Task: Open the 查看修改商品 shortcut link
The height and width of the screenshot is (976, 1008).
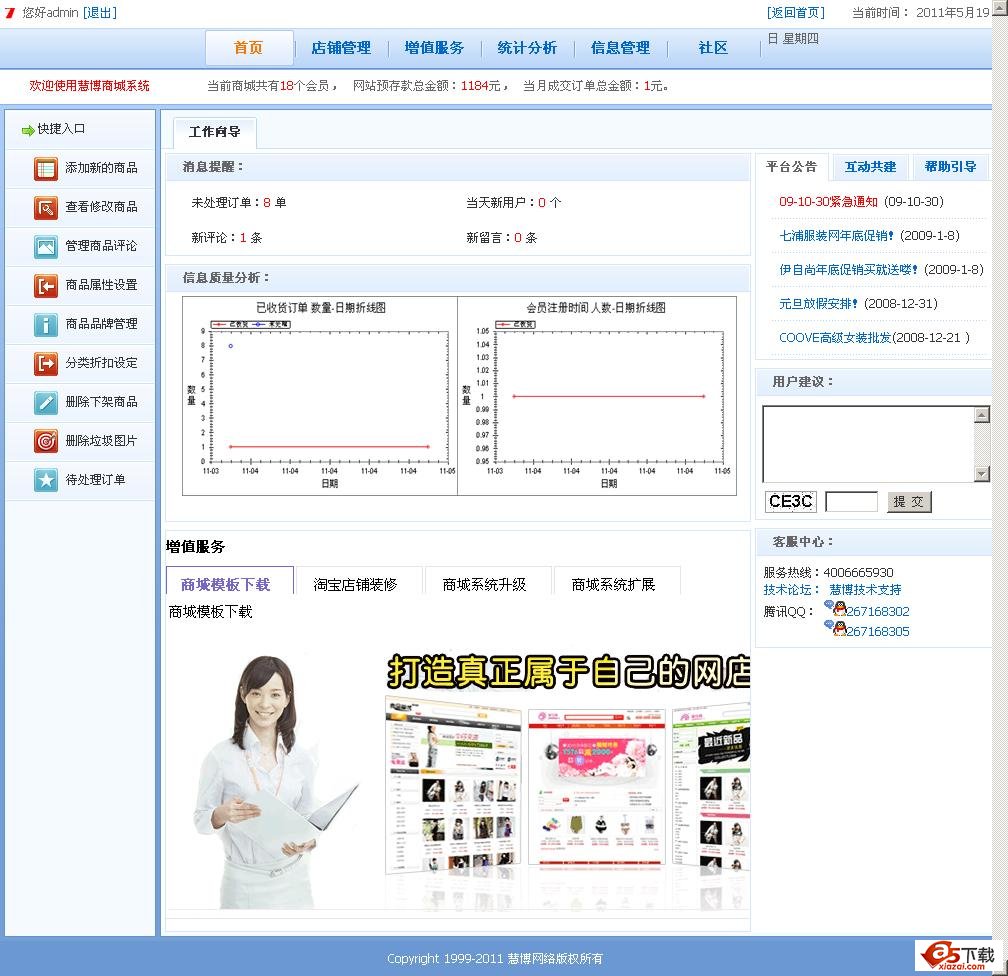Action: click(102, 207)
